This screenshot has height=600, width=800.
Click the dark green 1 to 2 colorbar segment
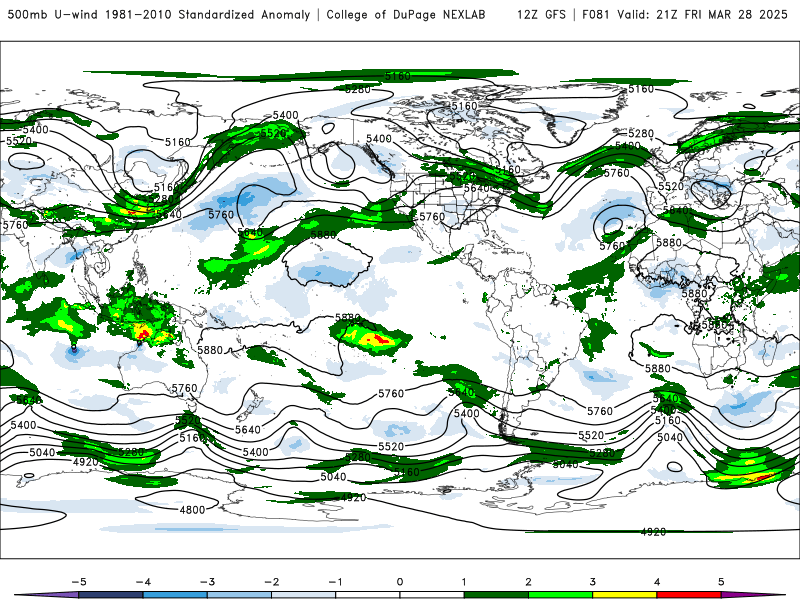coord(496,595)
